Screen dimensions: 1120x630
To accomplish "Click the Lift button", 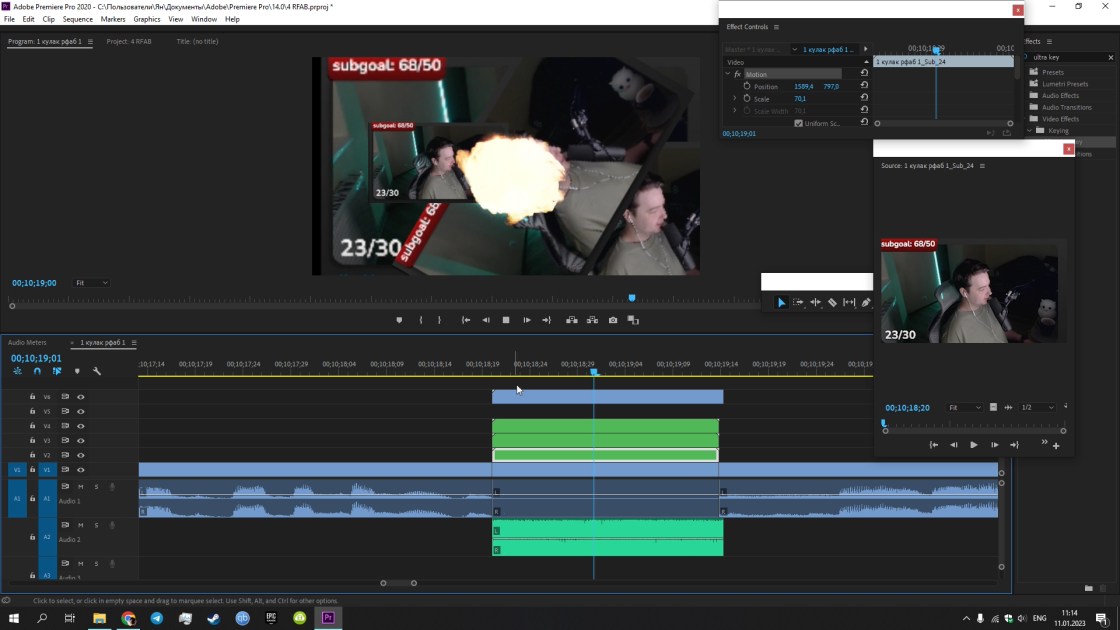I will (x=572, y=320).
